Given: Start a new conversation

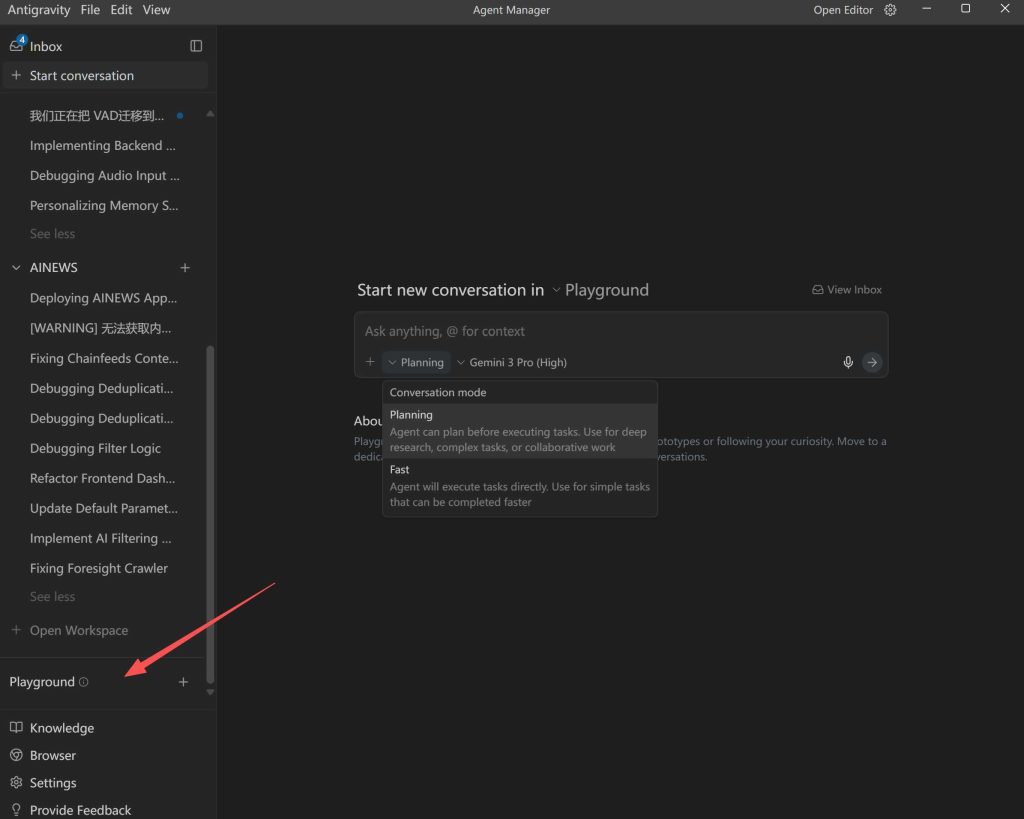Looking at the screenshot, I should click(82, 75).
